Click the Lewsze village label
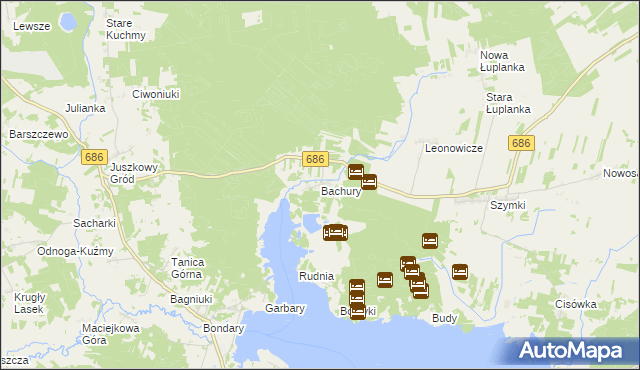 pyautogui.click(x=32, y=26)
